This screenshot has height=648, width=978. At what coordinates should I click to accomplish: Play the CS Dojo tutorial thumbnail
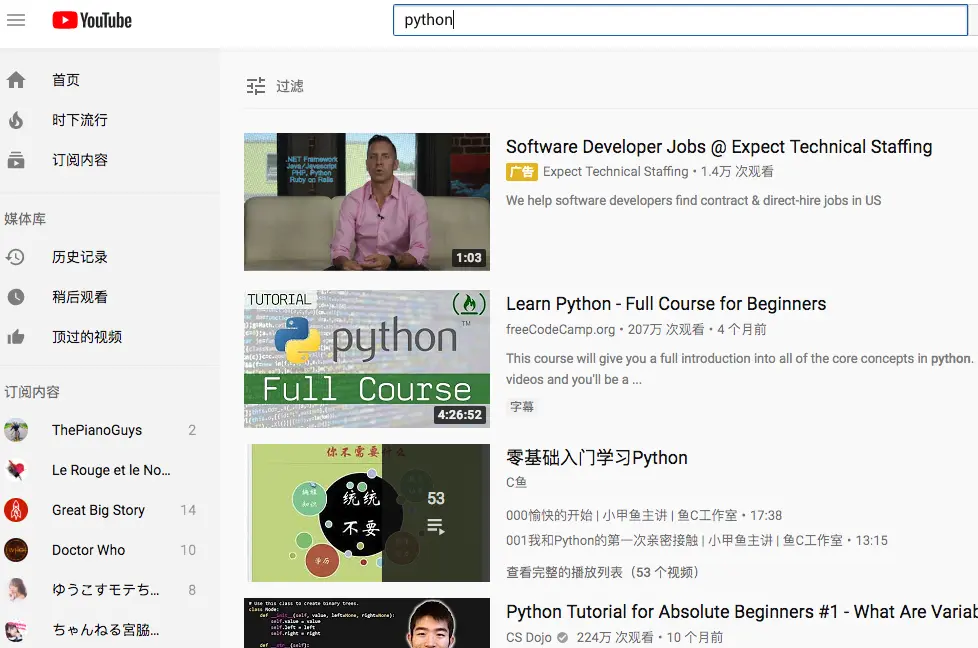pyautogui.click(x=367, y=623)
